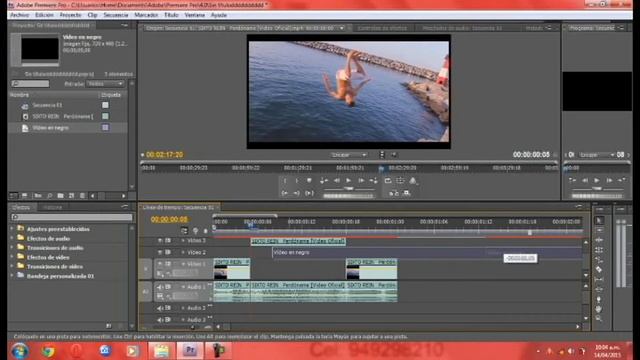
Task: Expand Bandeja personalizada 01 folder
Action: 12,276
